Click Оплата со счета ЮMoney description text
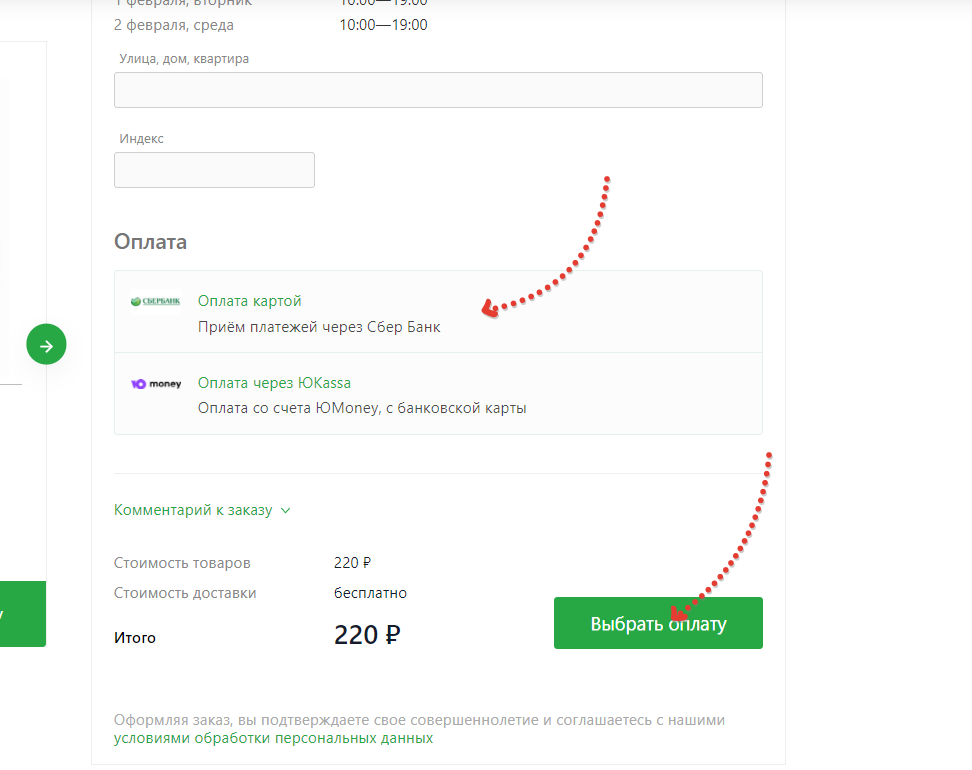This screenshot has width=972, height=770. 362,408
